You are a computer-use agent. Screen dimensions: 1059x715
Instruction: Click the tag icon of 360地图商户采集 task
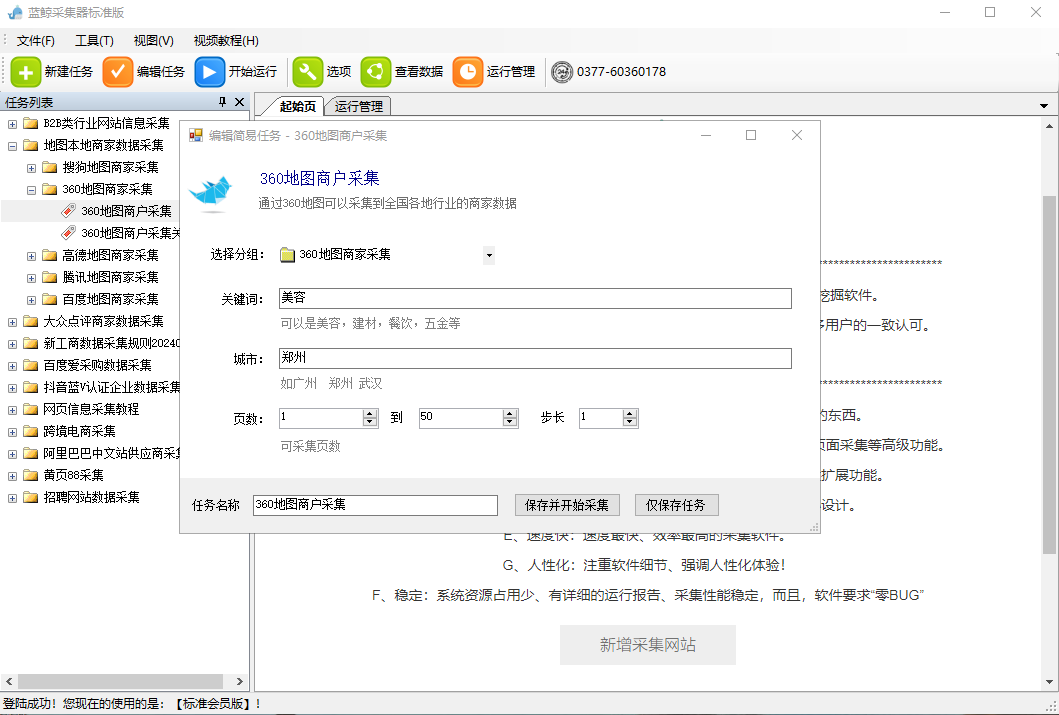click(68, 211)
